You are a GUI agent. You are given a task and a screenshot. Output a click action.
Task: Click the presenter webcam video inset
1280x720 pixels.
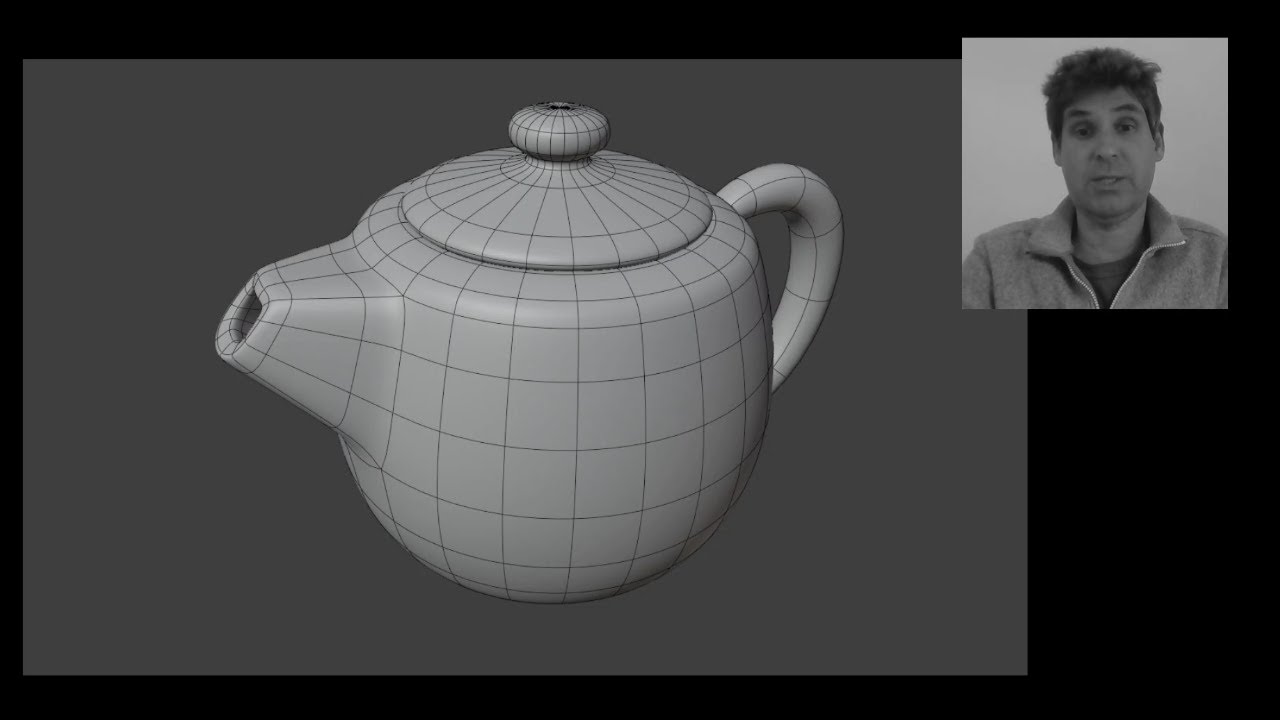(1094, 173)
